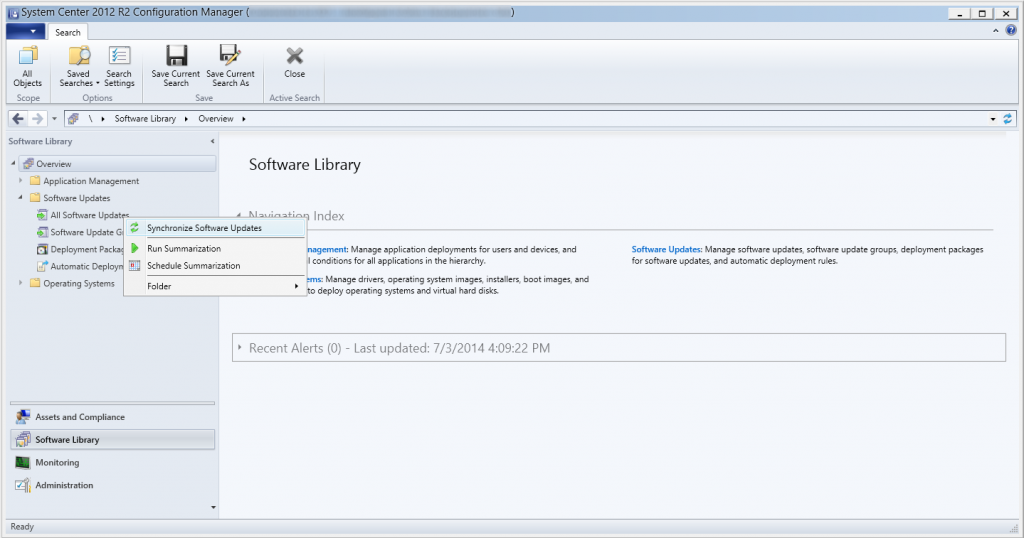This screenshot has height=538, width=1024.
Task: Expand the Recent Alerts section
Action: [x=240, y=348]
